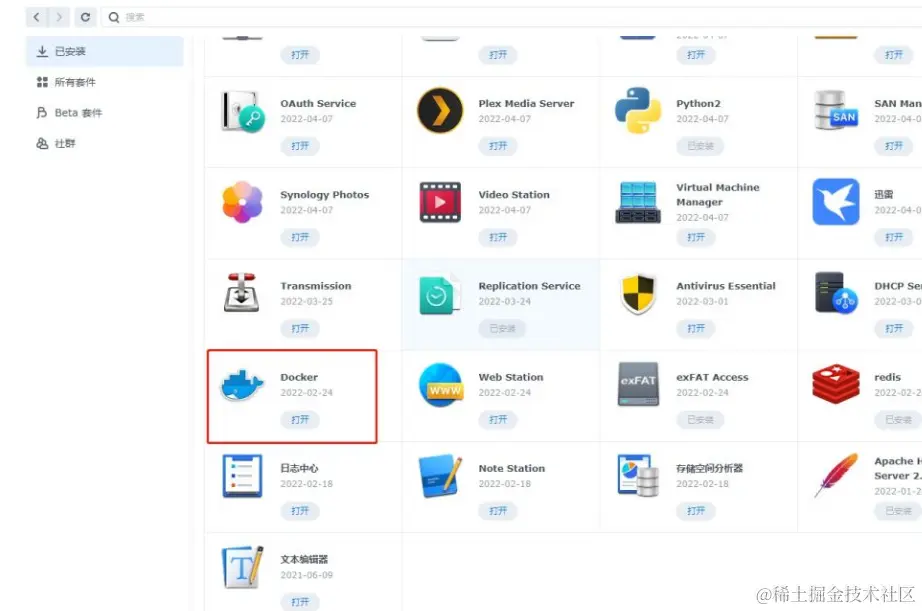Click 打开 under Antivirus Essential

coord(696,328)
